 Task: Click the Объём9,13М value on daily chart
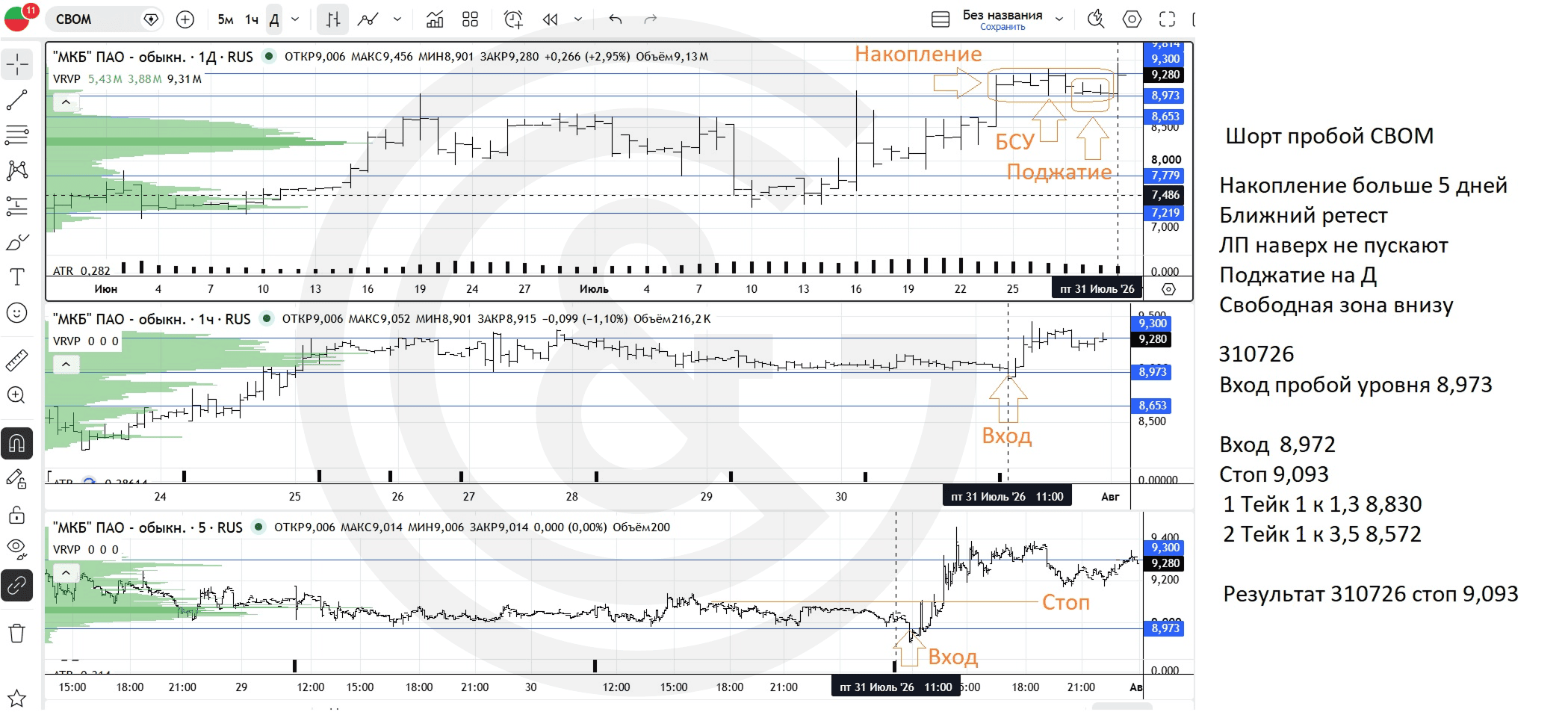tap(672, 57)
